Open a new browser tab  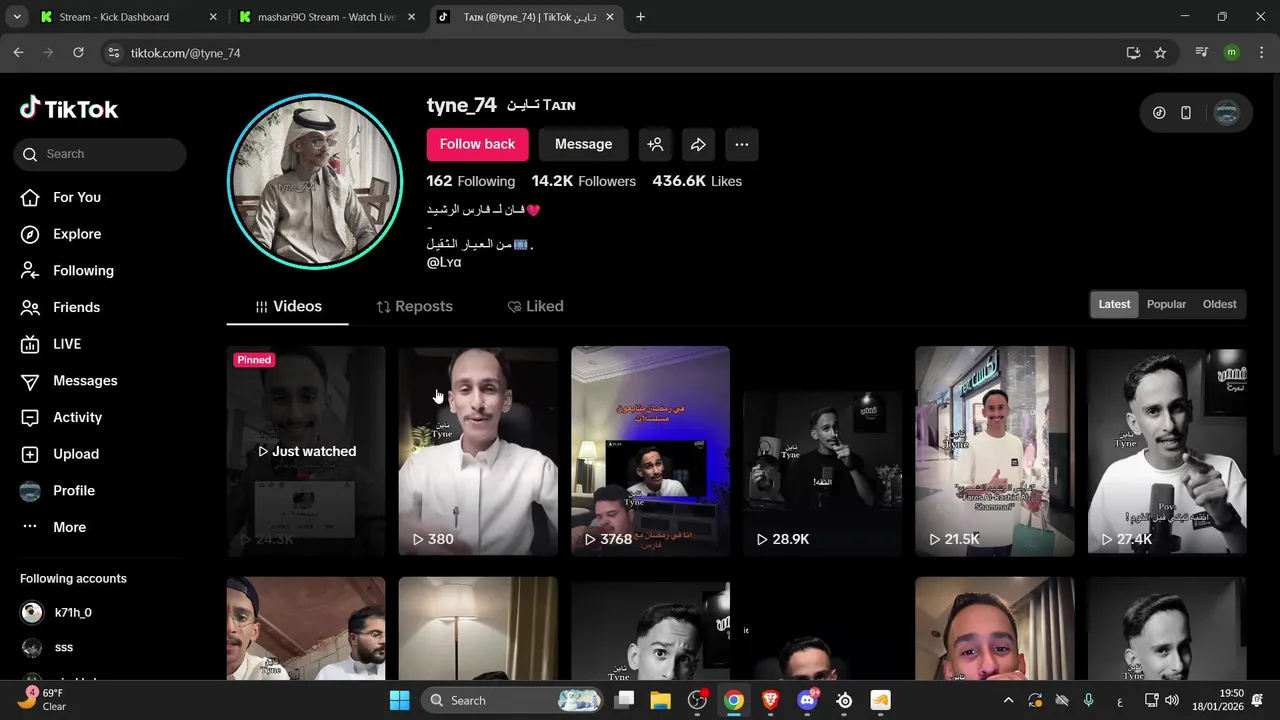(x=640, y=17)
